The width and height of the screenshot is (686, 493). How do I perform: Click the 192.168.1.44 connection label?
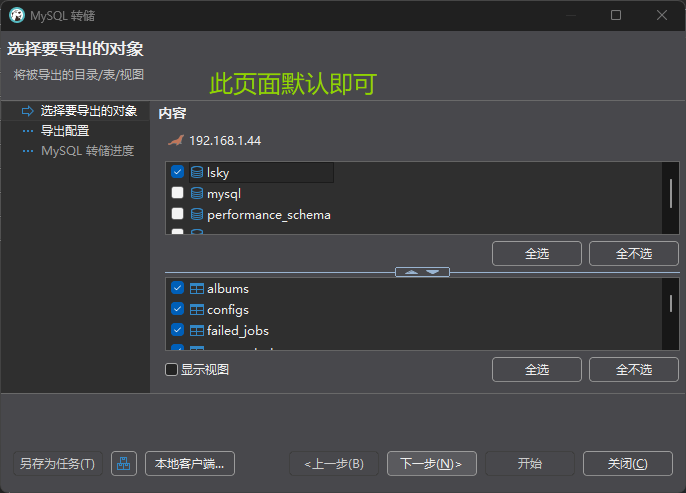pos(225,140)
